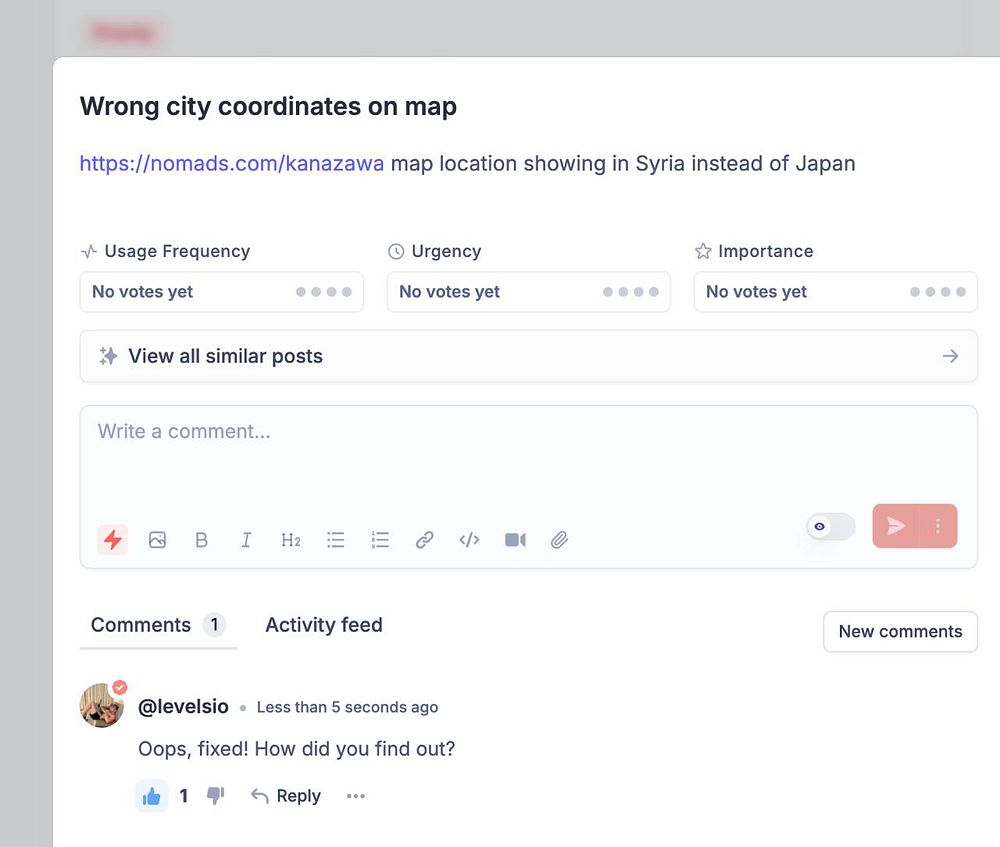Toggle the comment visibility eye switch
Viewport: 1000px width, 847px height.
pyautogui.click(x=831, y=526)
